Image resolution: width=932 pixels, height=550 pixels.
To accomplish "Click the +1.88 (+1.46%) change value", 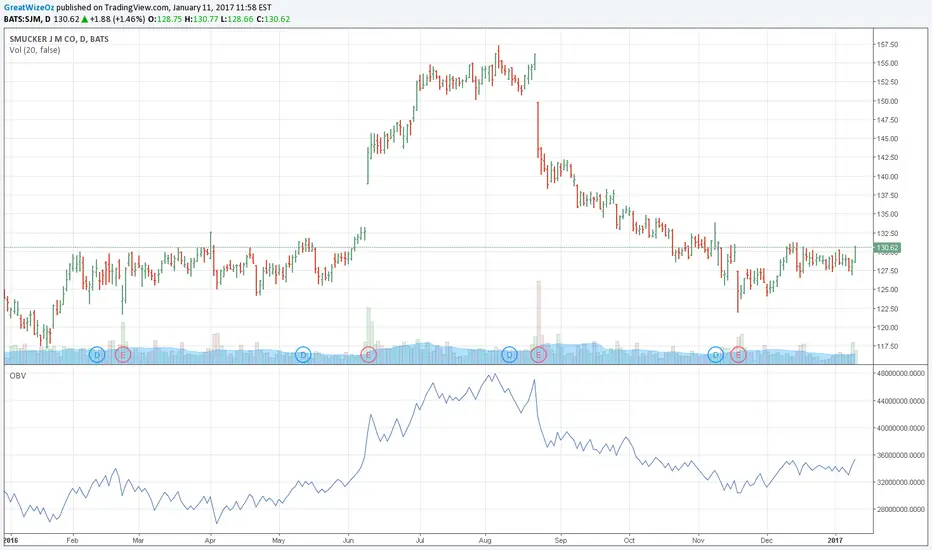I will coord(117,19).
